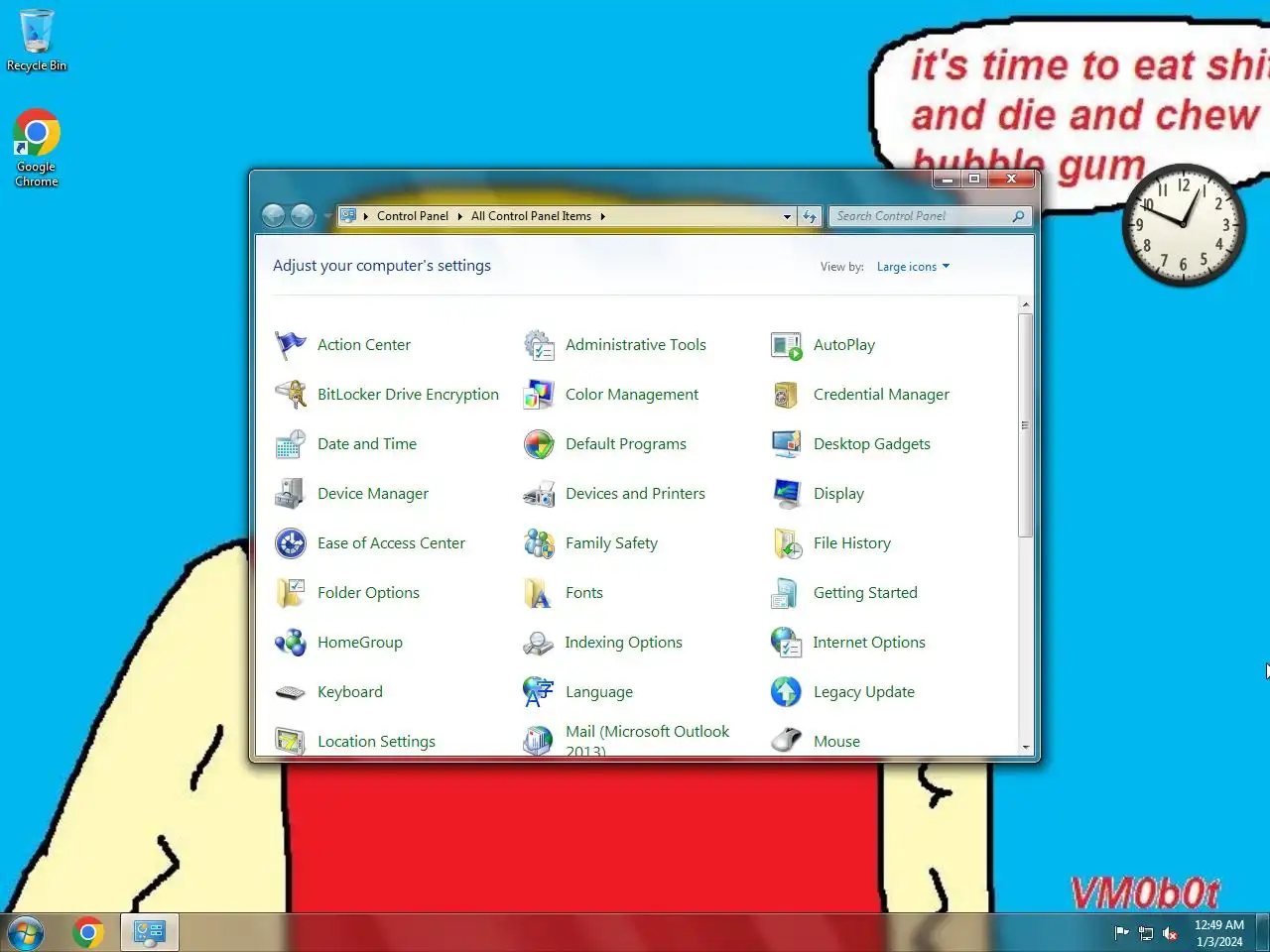Open the Date and Time icon
The height and width of the screenshot is (952, 1270).
point(290,444)
